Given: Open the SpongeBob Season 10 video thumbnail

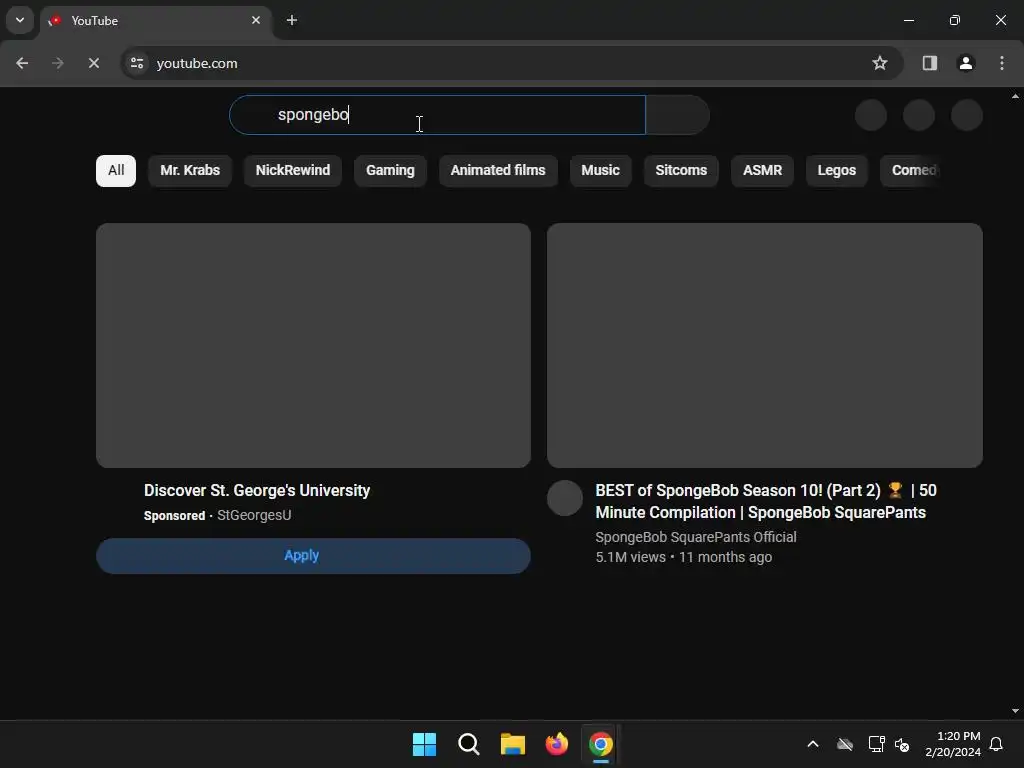Looking at the screenshot, I should [765, 345].
